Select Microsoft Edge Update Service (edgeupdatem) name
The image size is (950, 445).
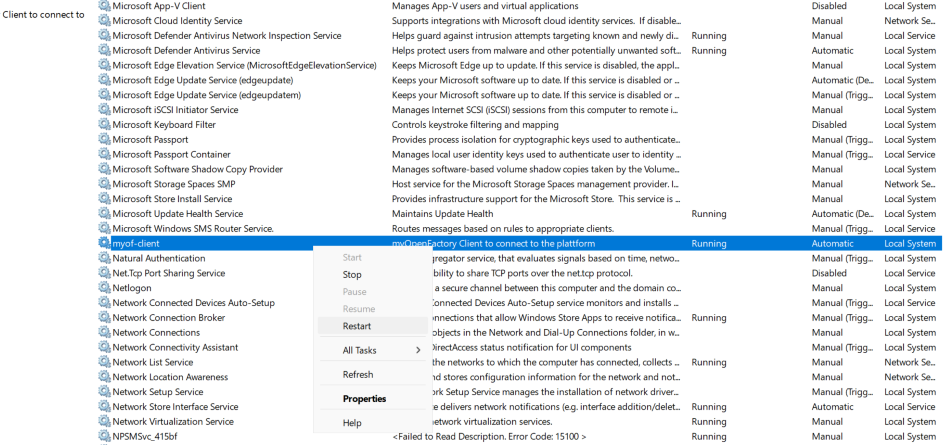[x=207, y=95]
